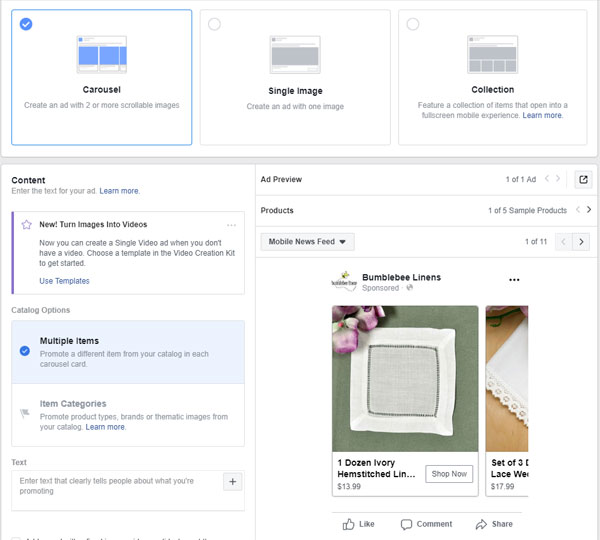Click the ivory hemstitched napkin product image
Image resolution: width=600 pixels, height=540 pixels.
click(405, 378)
